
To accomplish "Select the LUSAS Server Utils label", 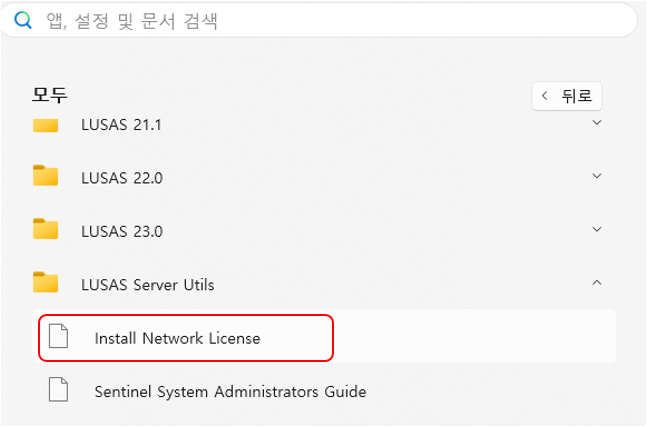I will click(147, 284).
